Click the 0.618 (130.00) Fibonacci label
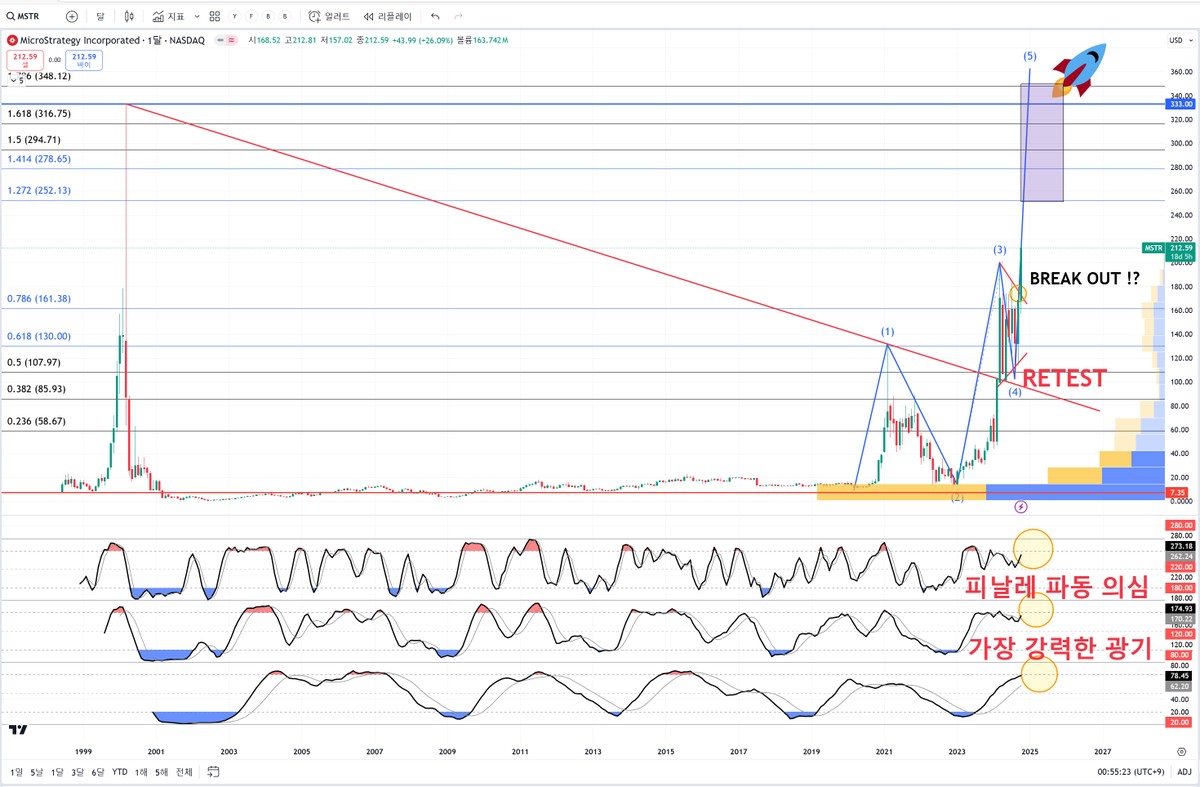 [x=39, y=338]
